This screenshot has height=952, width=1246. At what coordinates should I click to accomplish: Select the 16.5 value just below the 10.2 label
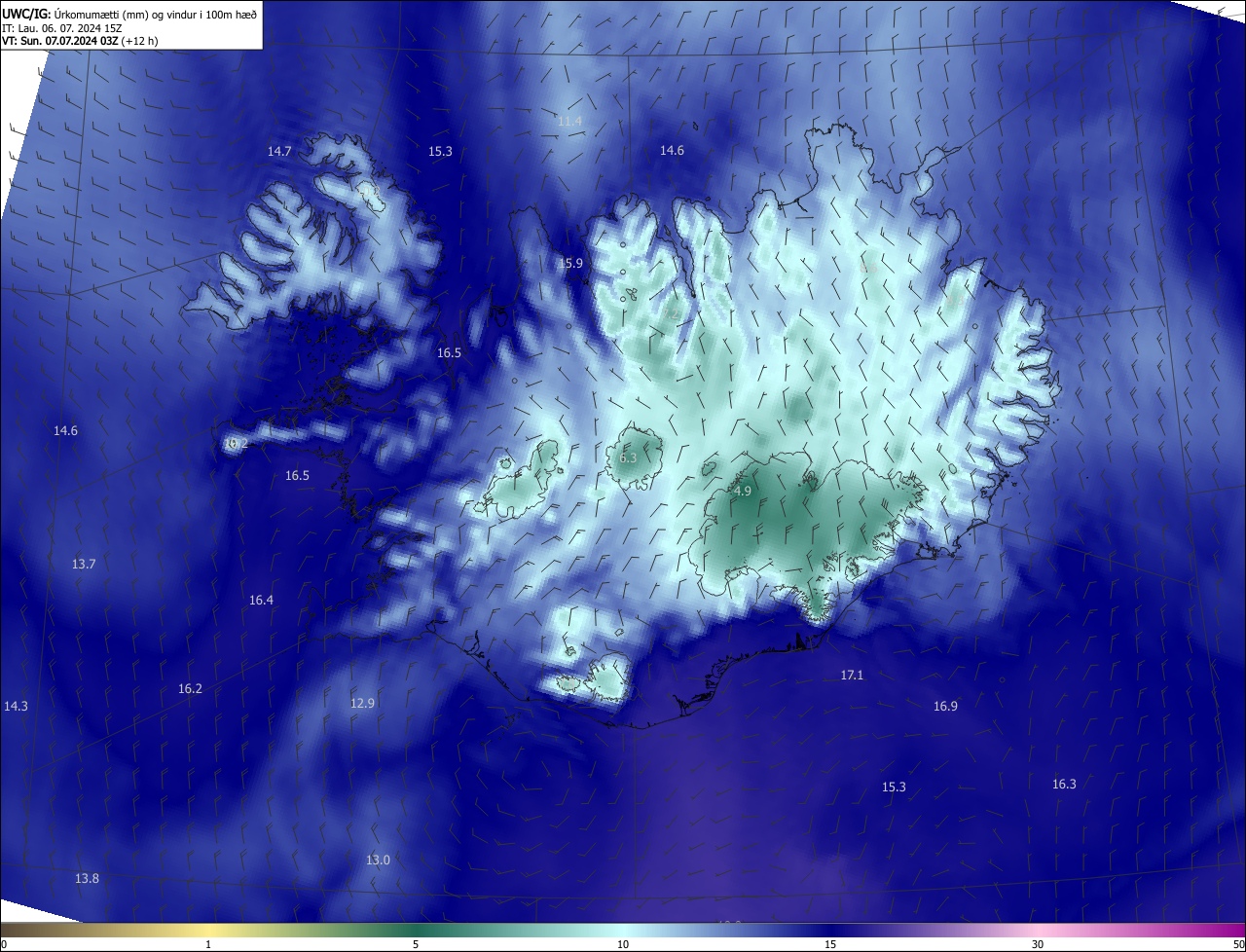[x=297, y=475]
